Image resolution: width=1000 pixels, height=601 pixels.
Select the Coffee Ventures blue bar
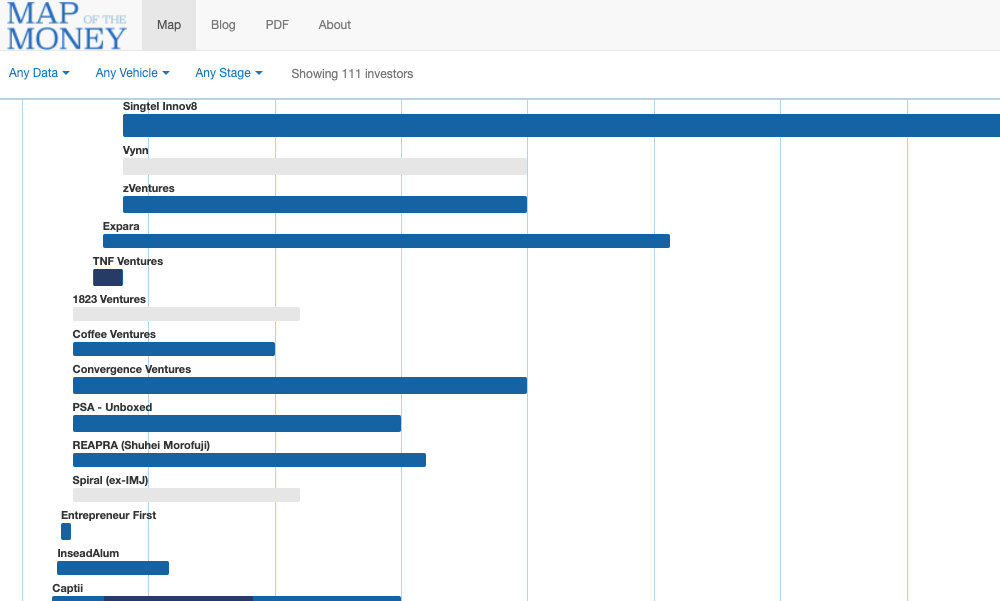pyautogui.click(x=174, y=349)
